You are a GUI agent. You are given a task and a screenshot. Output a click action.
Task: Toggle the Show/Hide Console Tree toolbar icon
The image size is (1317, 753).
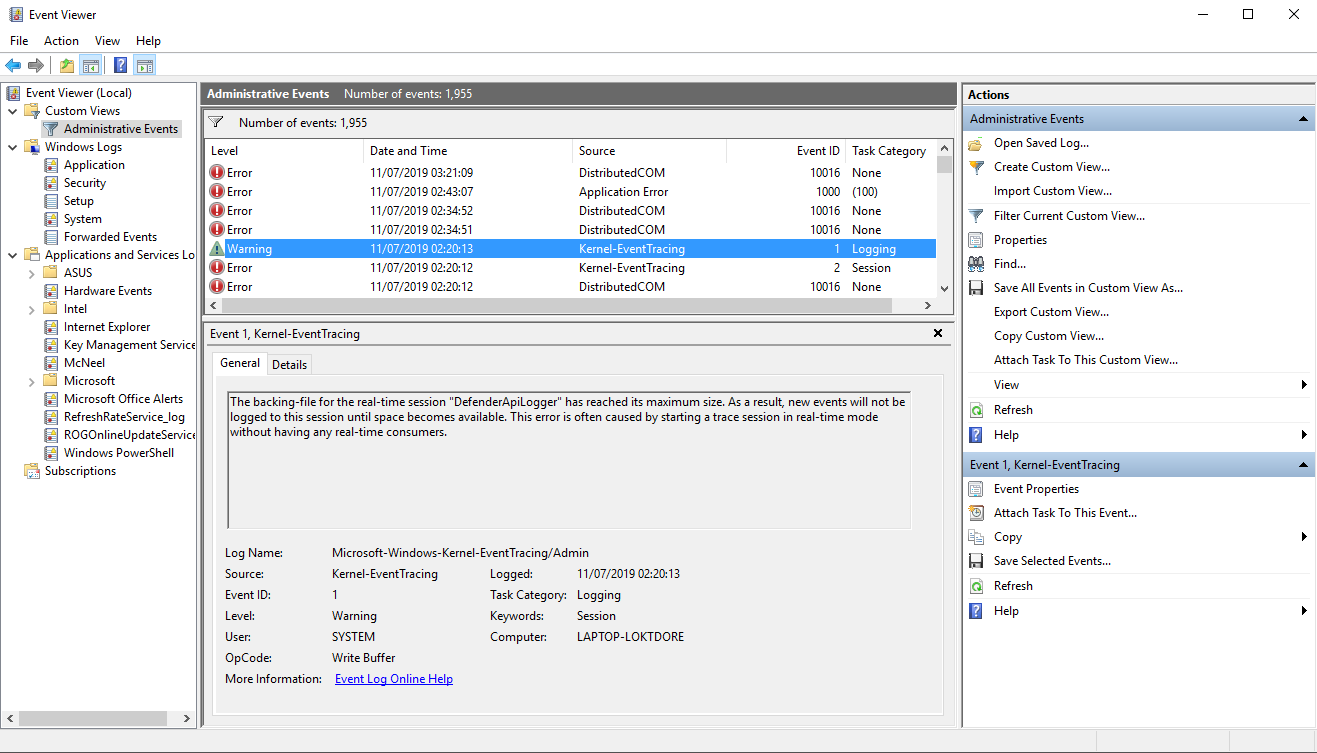click(x=91, y=66)
